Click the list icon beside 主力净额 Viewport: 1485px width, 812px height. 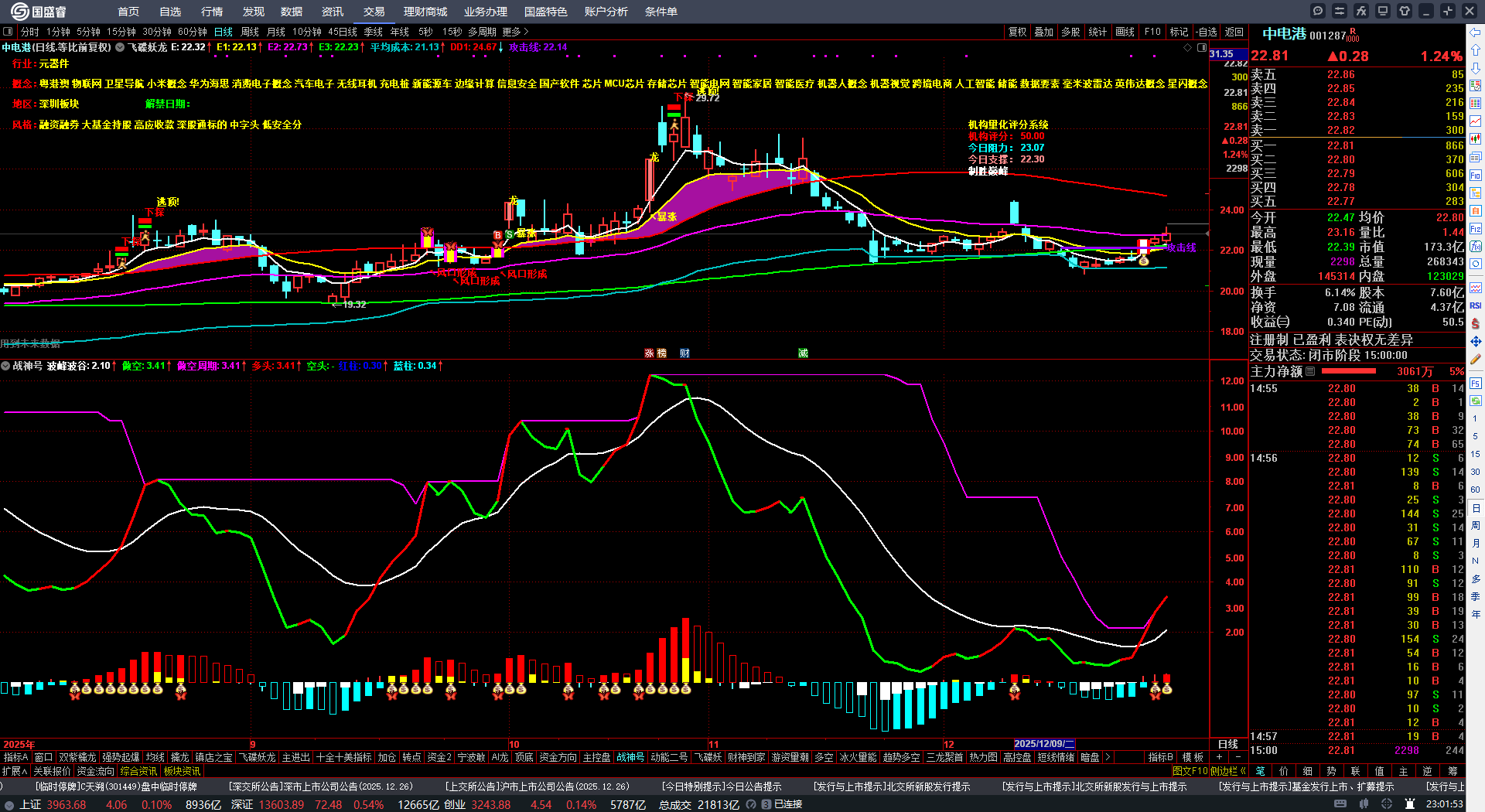(1310, 372)
